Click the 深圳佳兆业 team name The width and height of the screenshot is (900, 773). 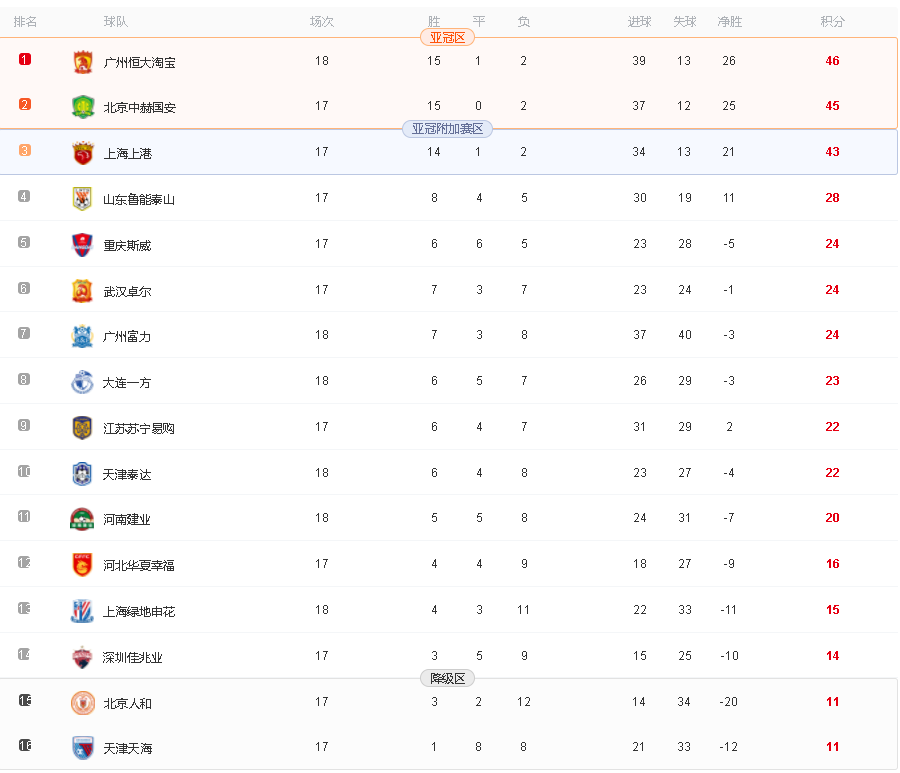tap(133, 657)
